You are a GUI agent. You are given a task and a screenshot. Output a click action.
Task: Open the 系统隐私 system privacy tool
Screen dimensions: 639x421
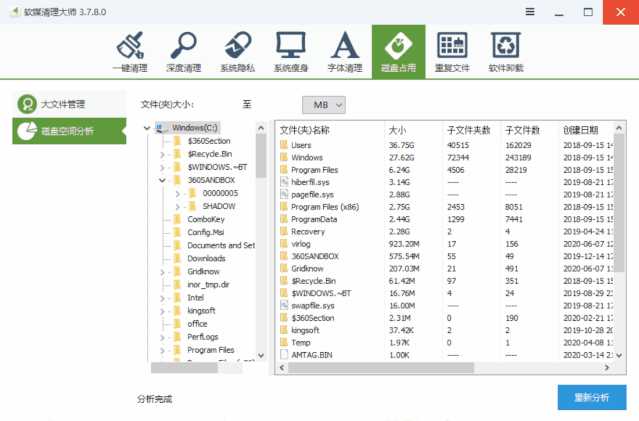pos(238,52)
